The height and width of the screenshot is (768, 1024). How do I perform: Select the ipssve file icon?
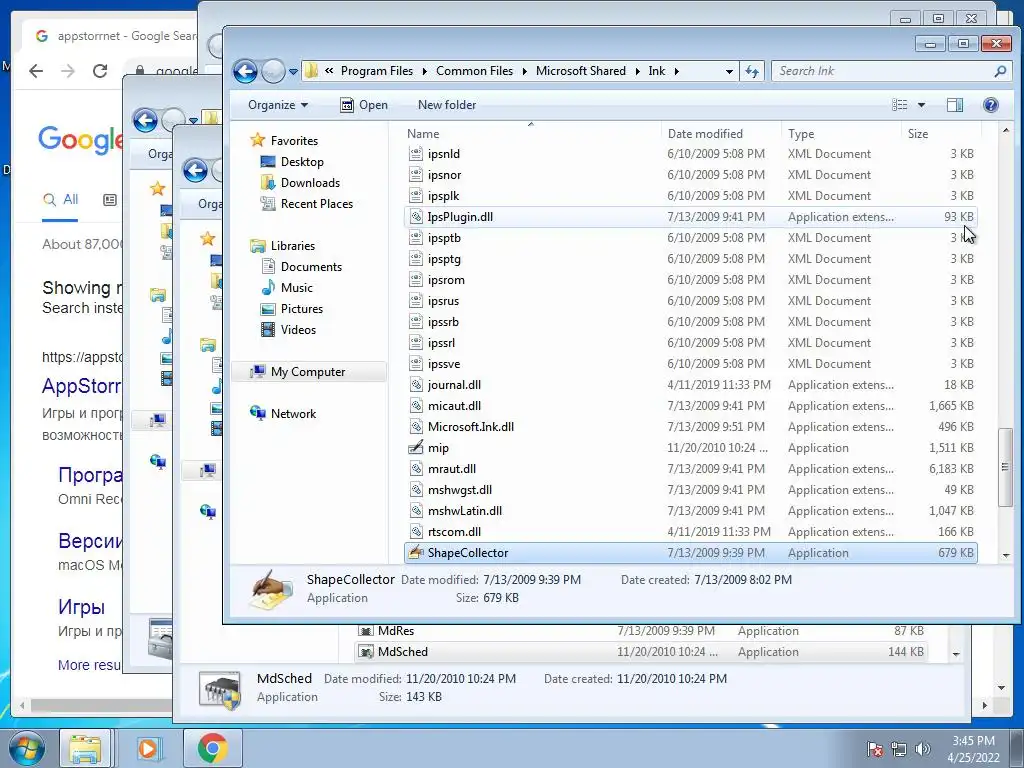pos(416,363)
